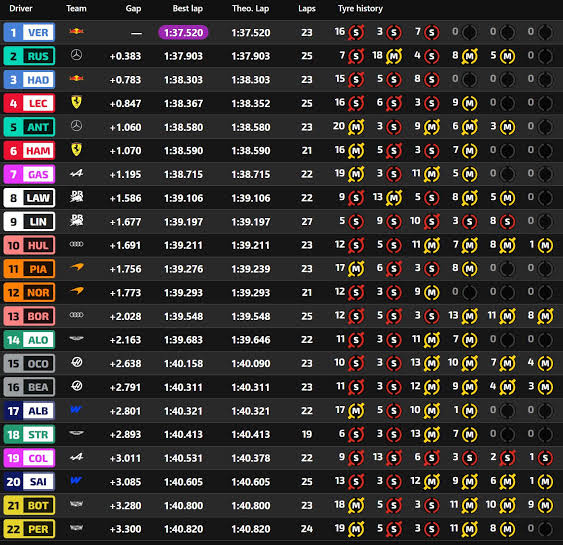Viewport: 563px width, 545px height.
Task: Select the 22 PER driver badge
Action: pos(29,529)
